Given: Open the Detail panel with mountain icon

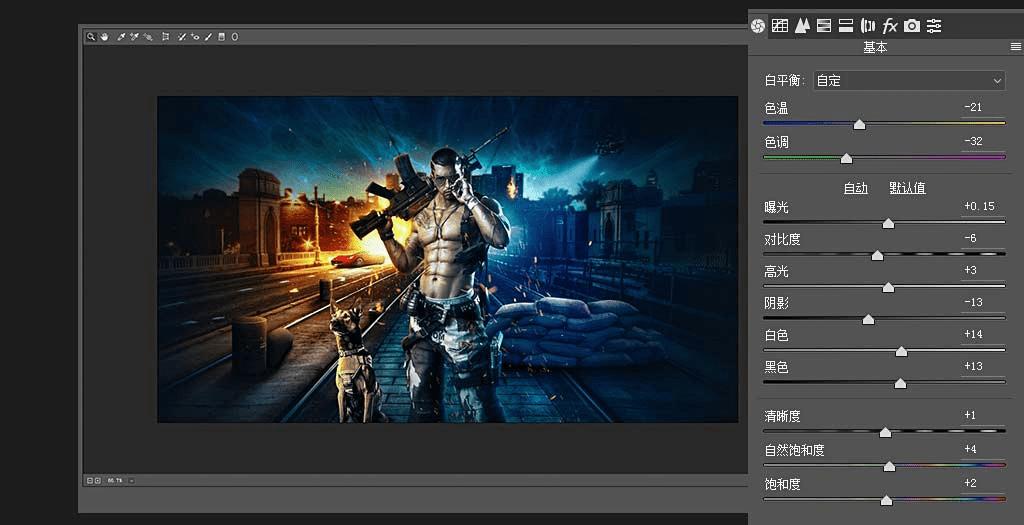Looking at the screenshot, I should 802,25.
